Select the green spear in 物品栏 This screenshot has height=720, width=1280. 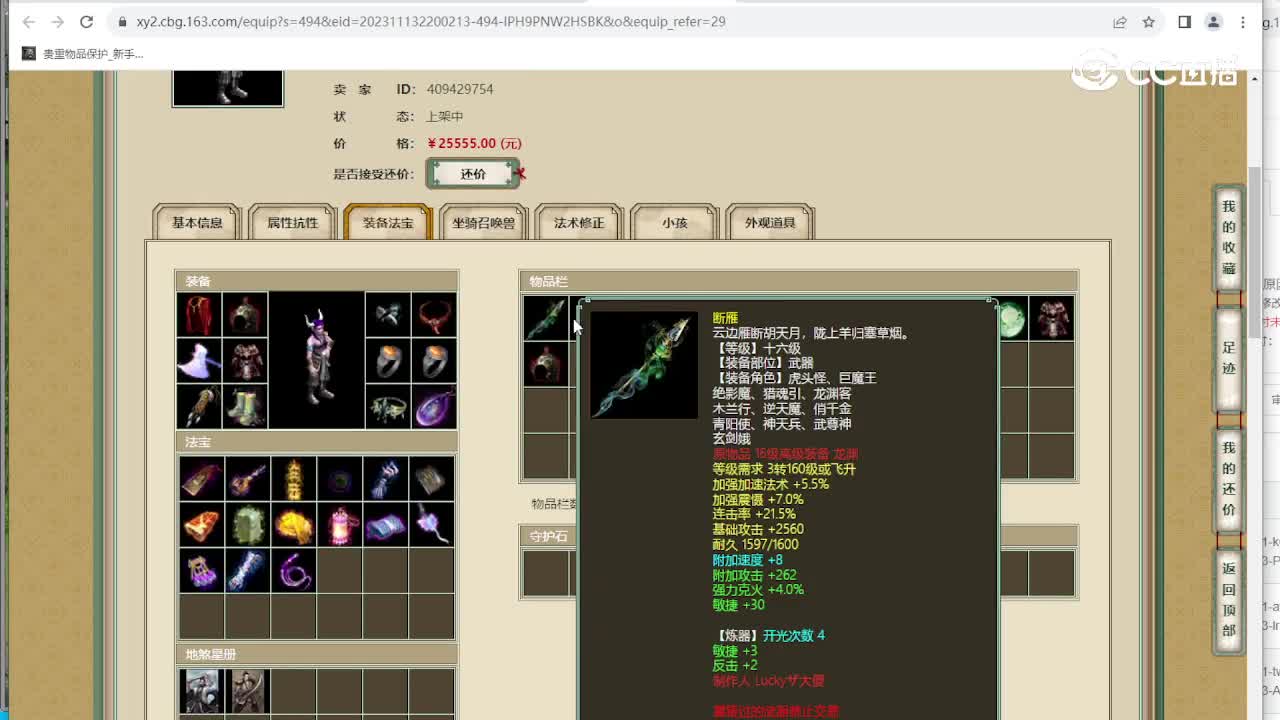coord(546,319)
